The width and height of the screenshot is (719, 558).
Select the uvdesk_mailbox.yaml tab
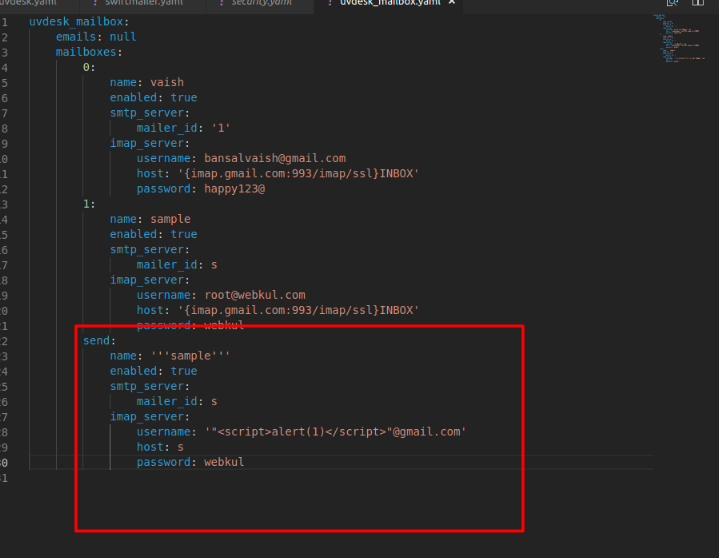(x=390, y=3)
